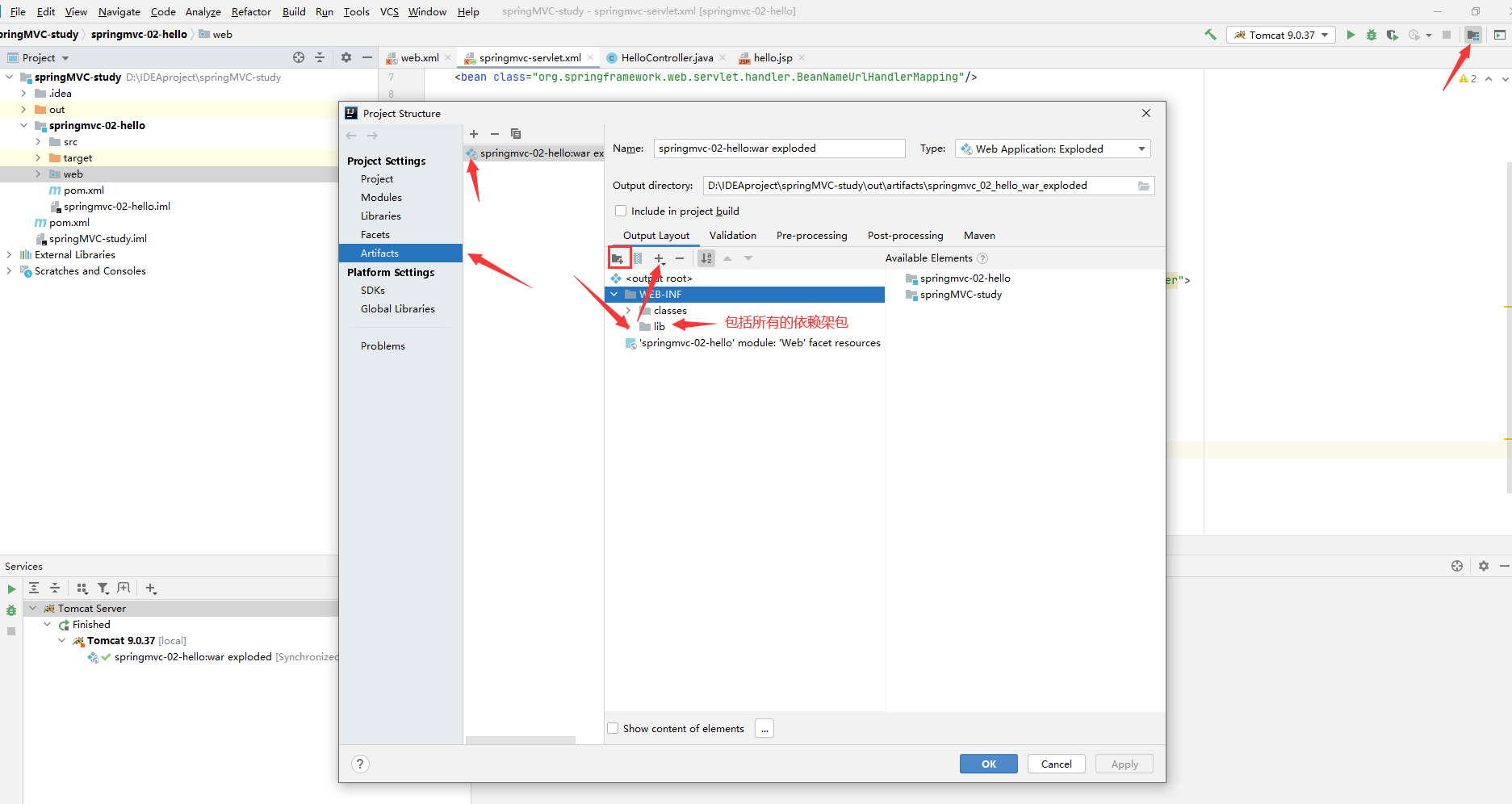Remove selected artifact with minus icon
Screen dimensions: 1512x804
pyautogui.click(x=495, y=134)
